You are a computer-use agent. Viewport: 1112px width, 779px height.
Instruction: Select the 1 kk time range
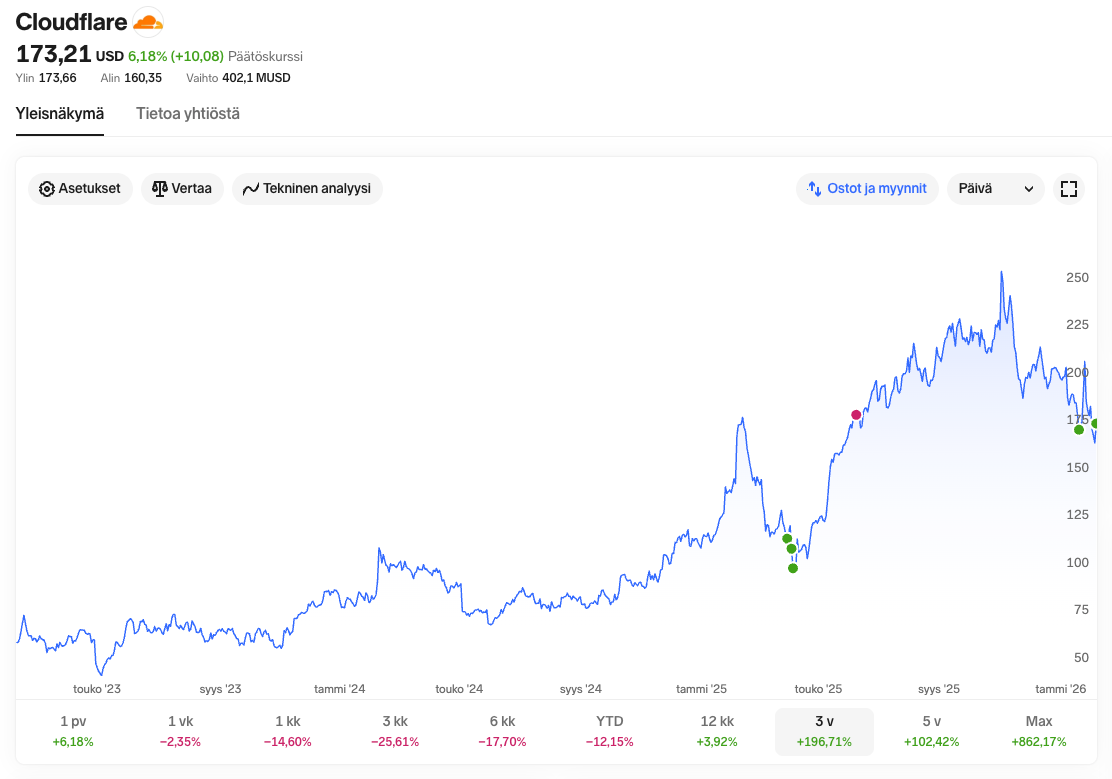[288, 731]
